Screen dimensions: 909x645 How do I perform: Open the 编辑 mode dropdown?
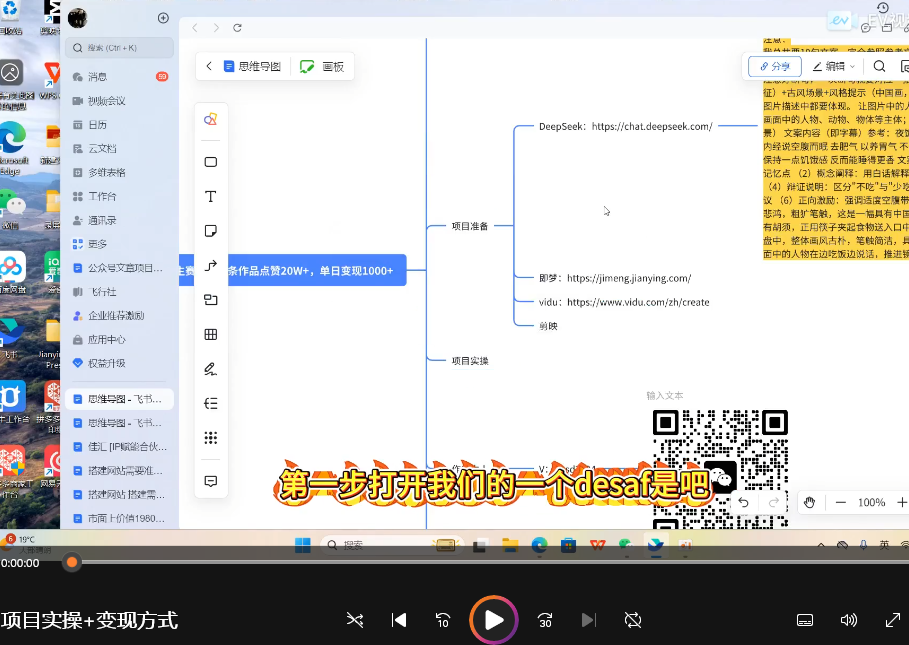pos(834,66)
